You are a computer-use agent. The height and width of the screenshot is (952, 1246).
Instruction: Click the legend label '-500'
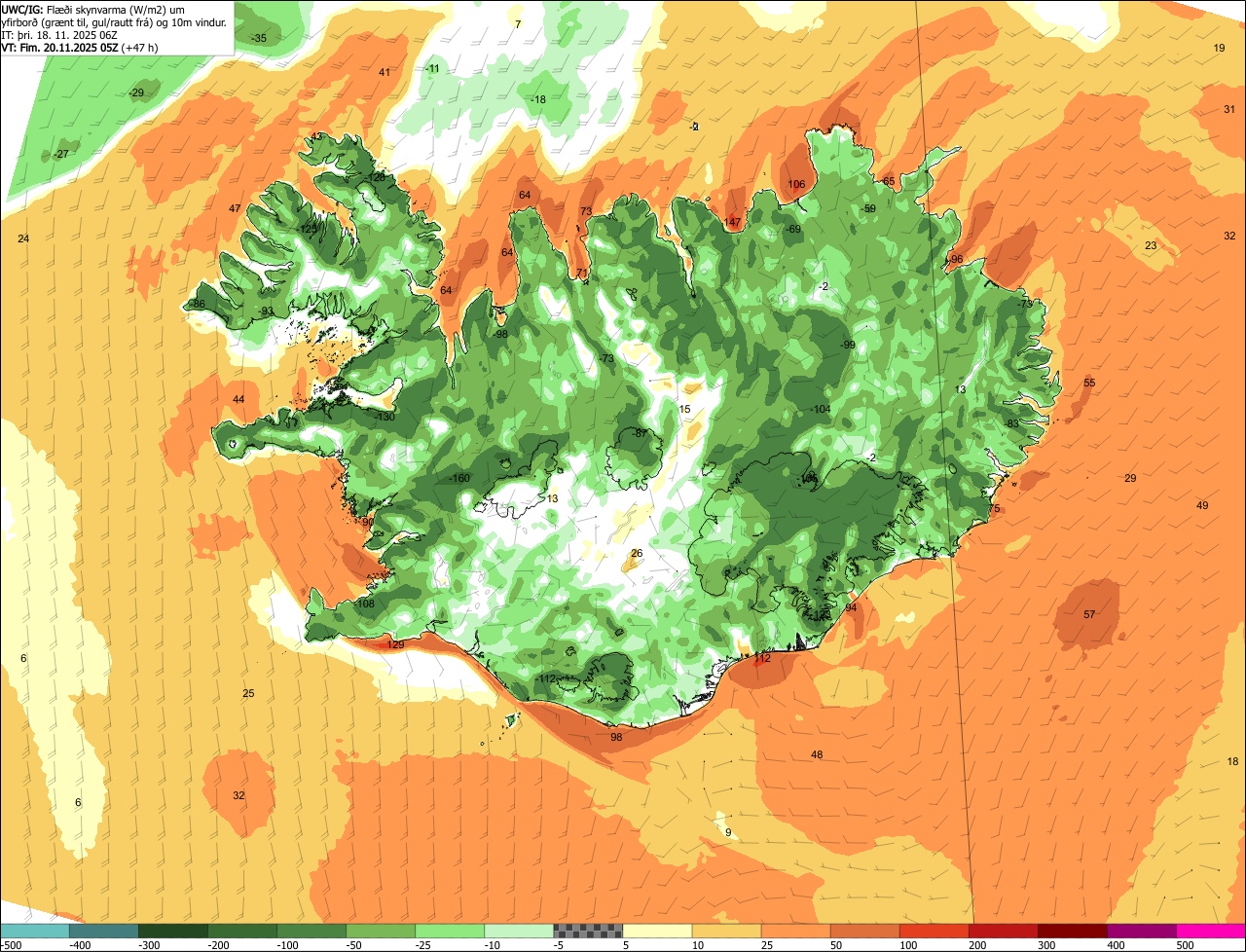(11, 945)
